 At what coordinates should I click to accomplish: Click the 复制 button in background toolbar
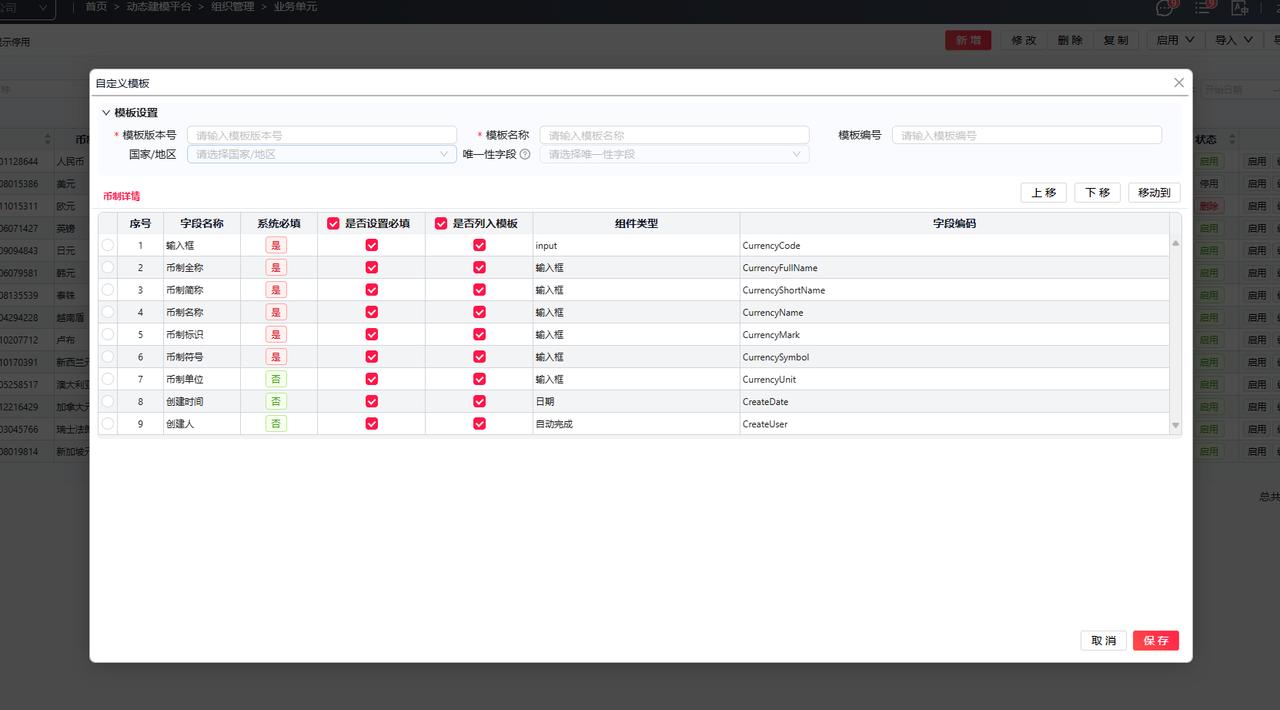click(x=1116, y=40)
